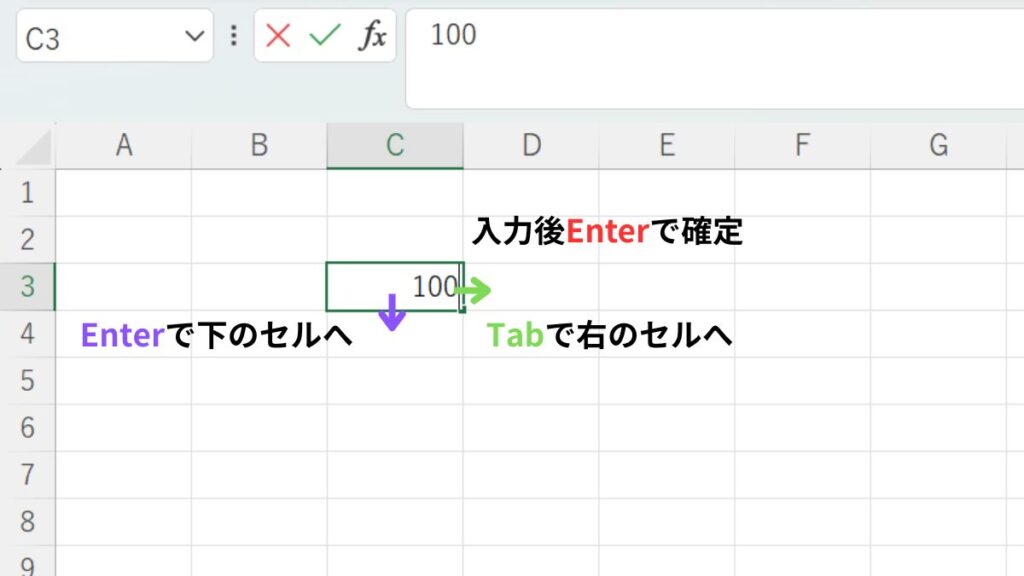This screenshot has height=576, width=1024.
Task: Click the fill handle of cell C3
Action: 462,310
